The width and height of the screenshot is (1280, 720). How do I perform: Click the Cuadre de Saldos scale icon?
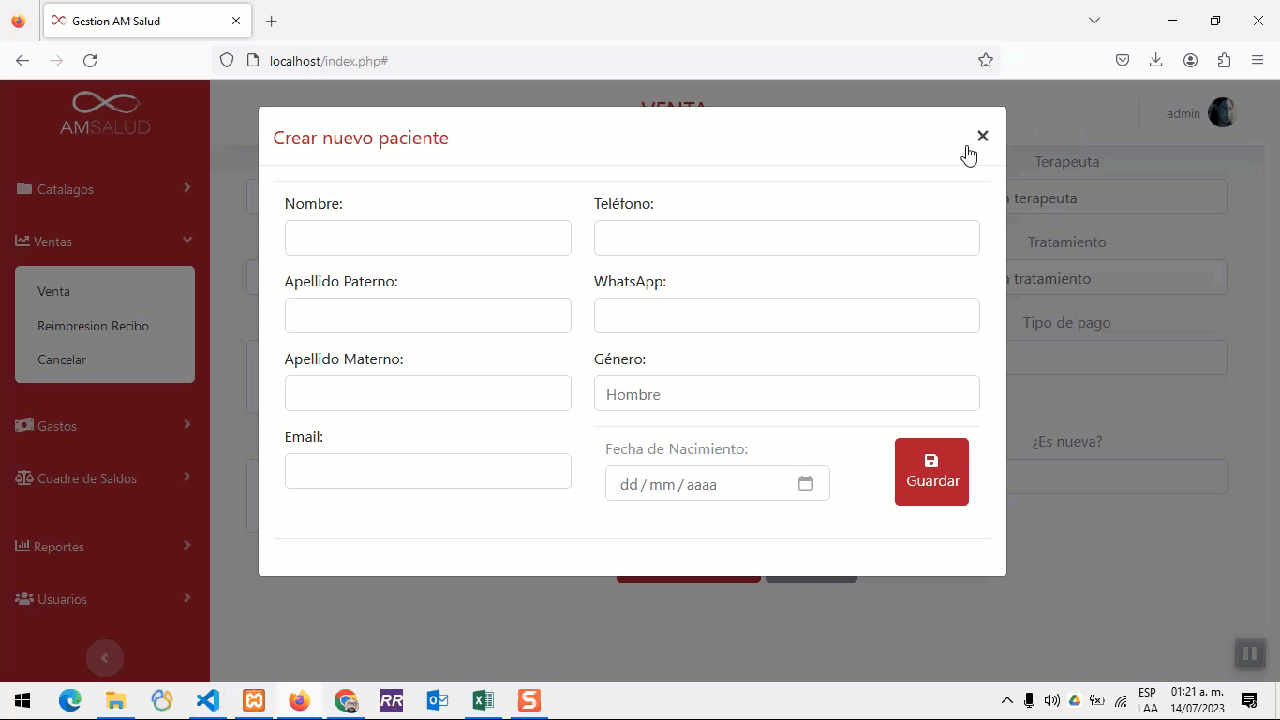point(24,478)
